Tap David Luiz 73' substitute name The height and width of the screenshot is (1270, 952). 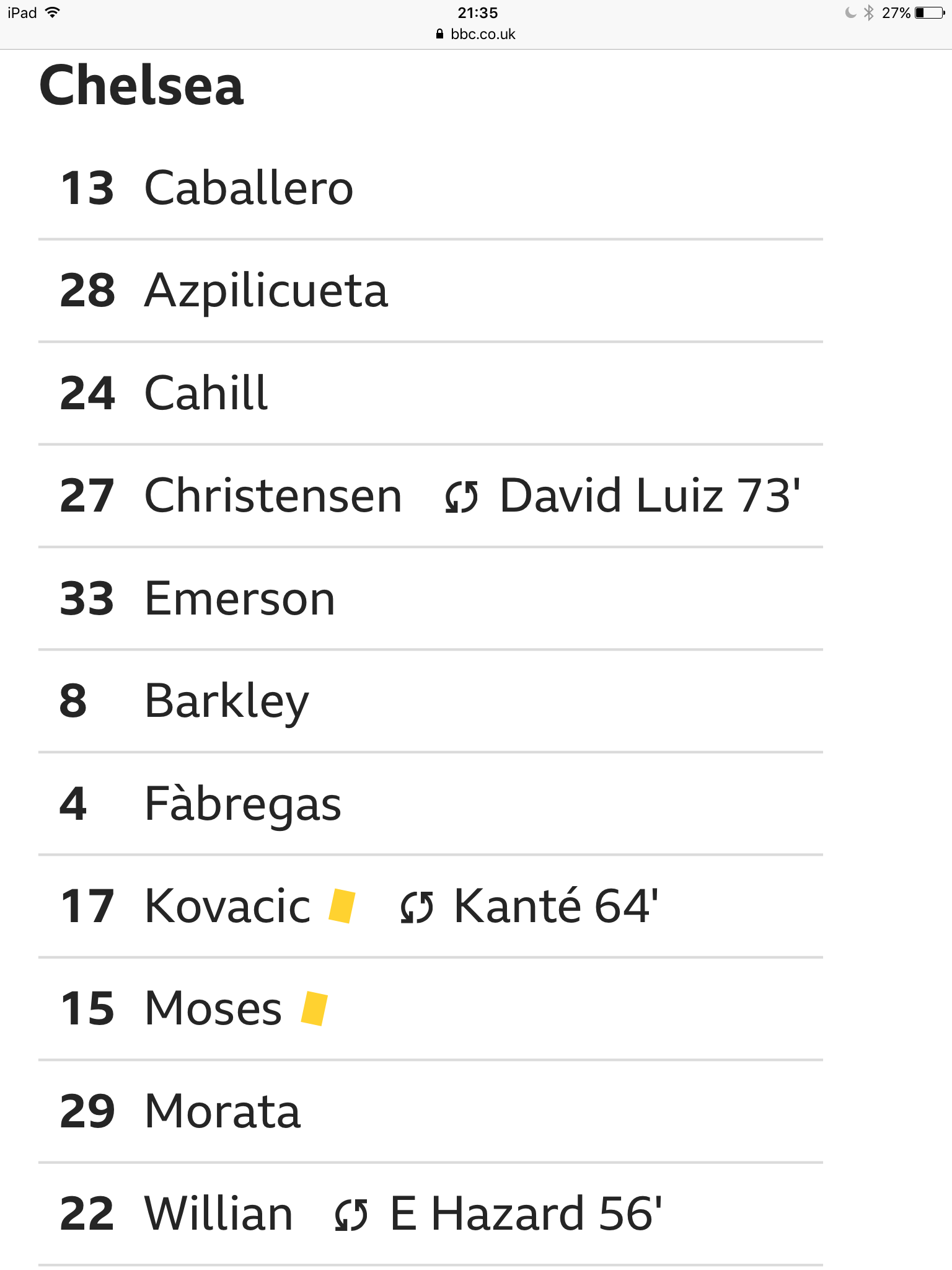650,495
